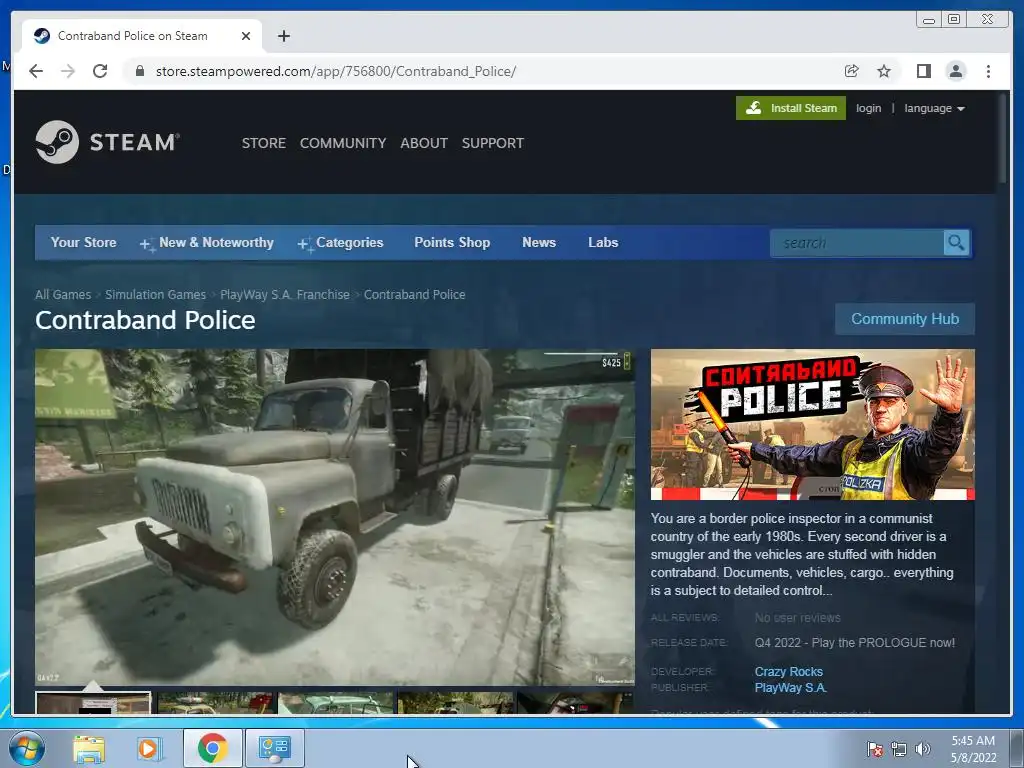Click network tray icon
The image size is (1024, 768).
click(x=899, y=749)
